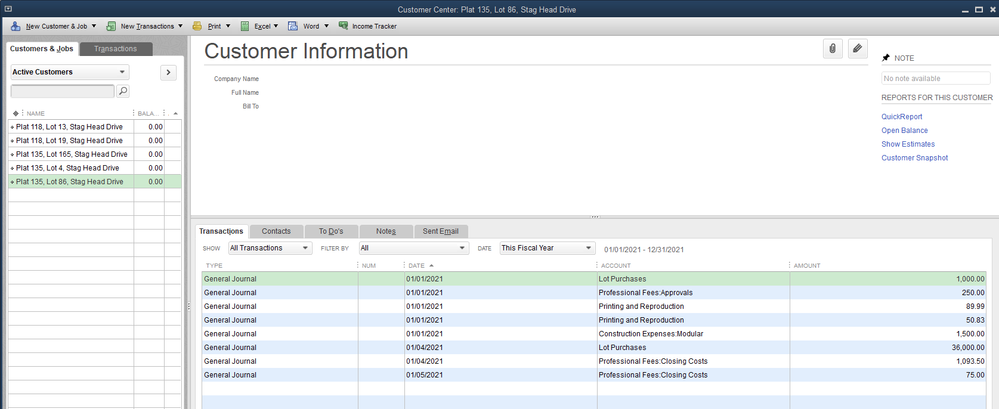999x409 pixels.
Task: Click the New Transactions icon
Action: tap(111, 26)
